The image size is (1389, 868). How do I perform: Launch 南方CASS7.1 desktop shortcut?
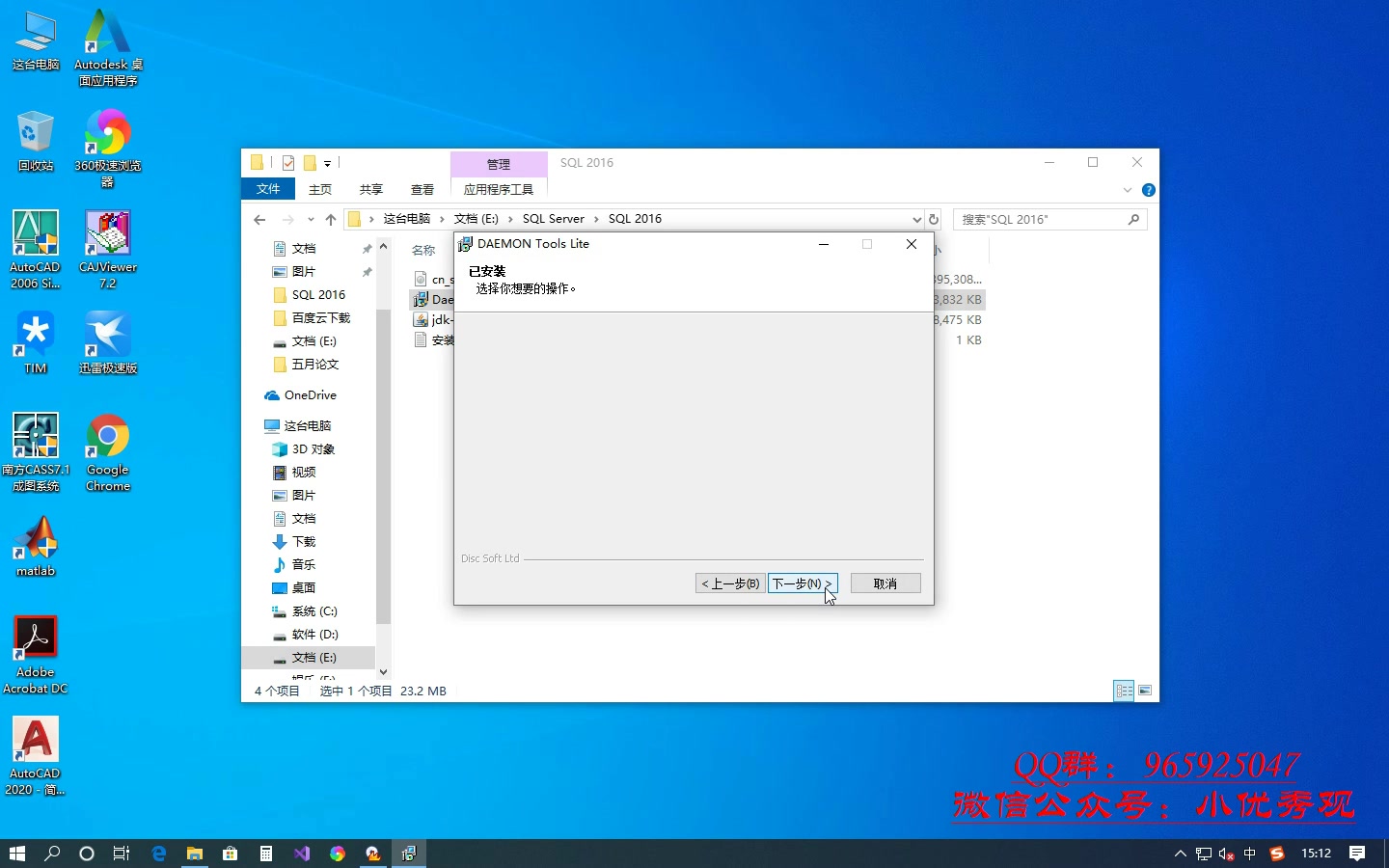36,452
